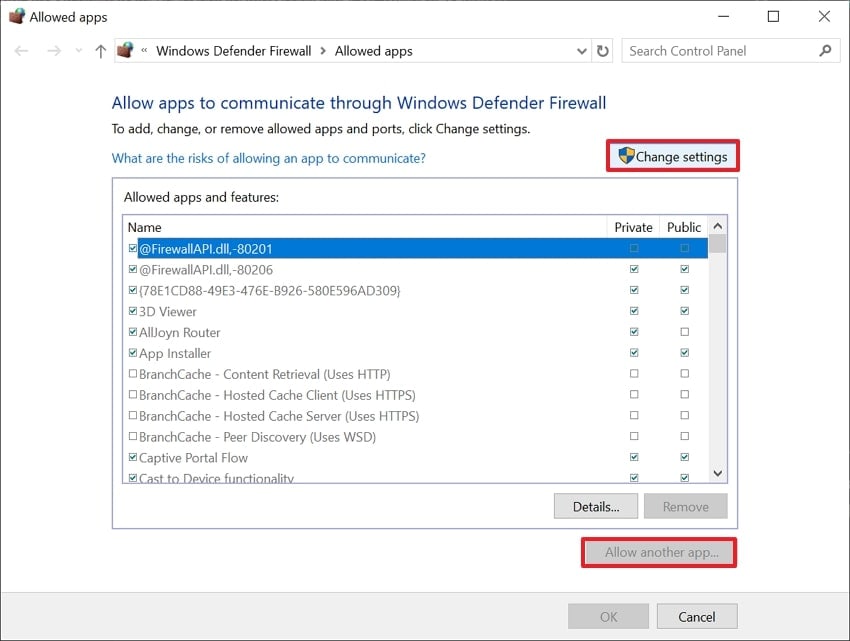Maximize the Allowed apps window

(x=773, y=16)
